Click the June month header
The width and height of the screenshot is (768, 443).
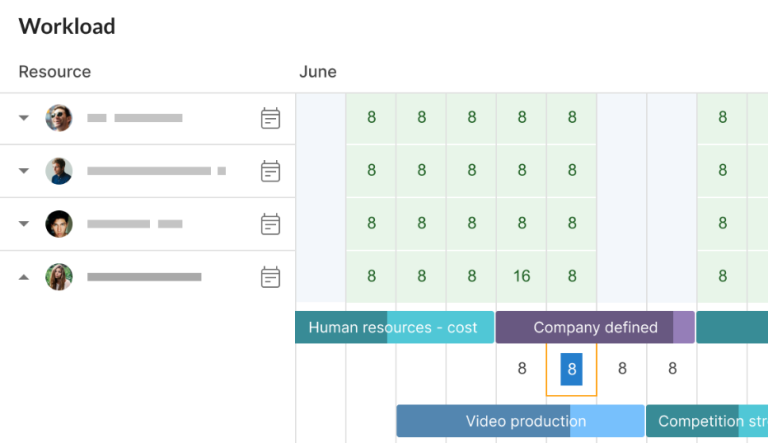[318, 72]
